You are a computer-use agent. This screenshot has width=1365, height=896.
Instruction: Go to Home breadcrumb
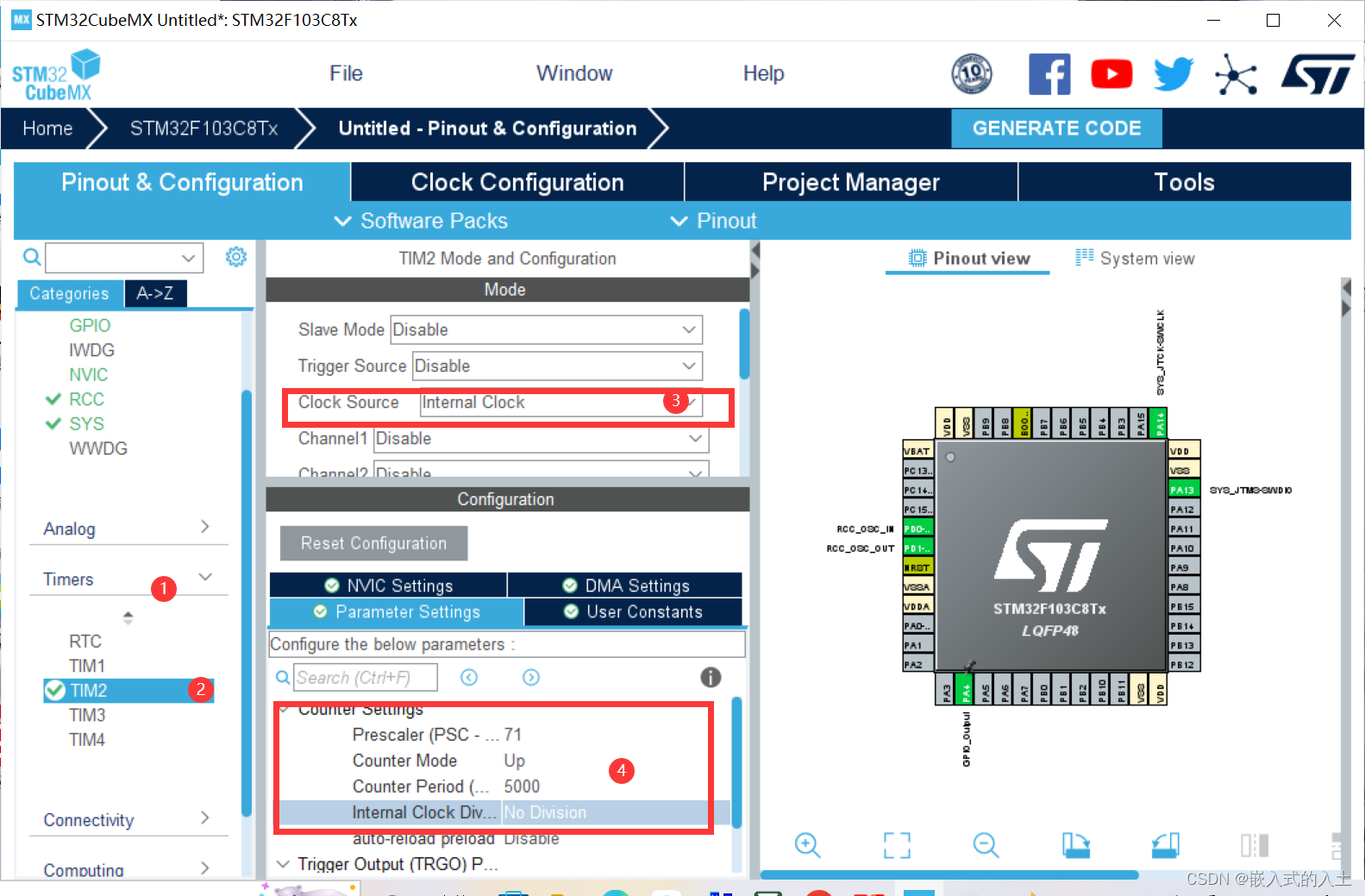[47, 128]
